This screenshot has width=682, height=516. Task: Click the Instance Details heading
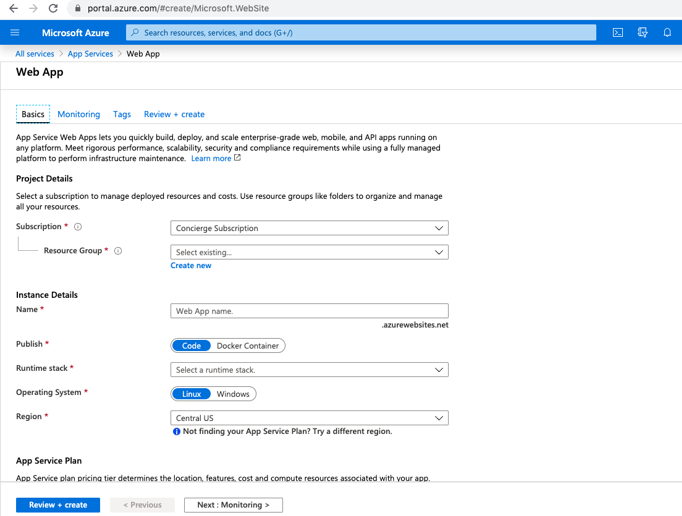pyautogui.click(x=47, y=295)
